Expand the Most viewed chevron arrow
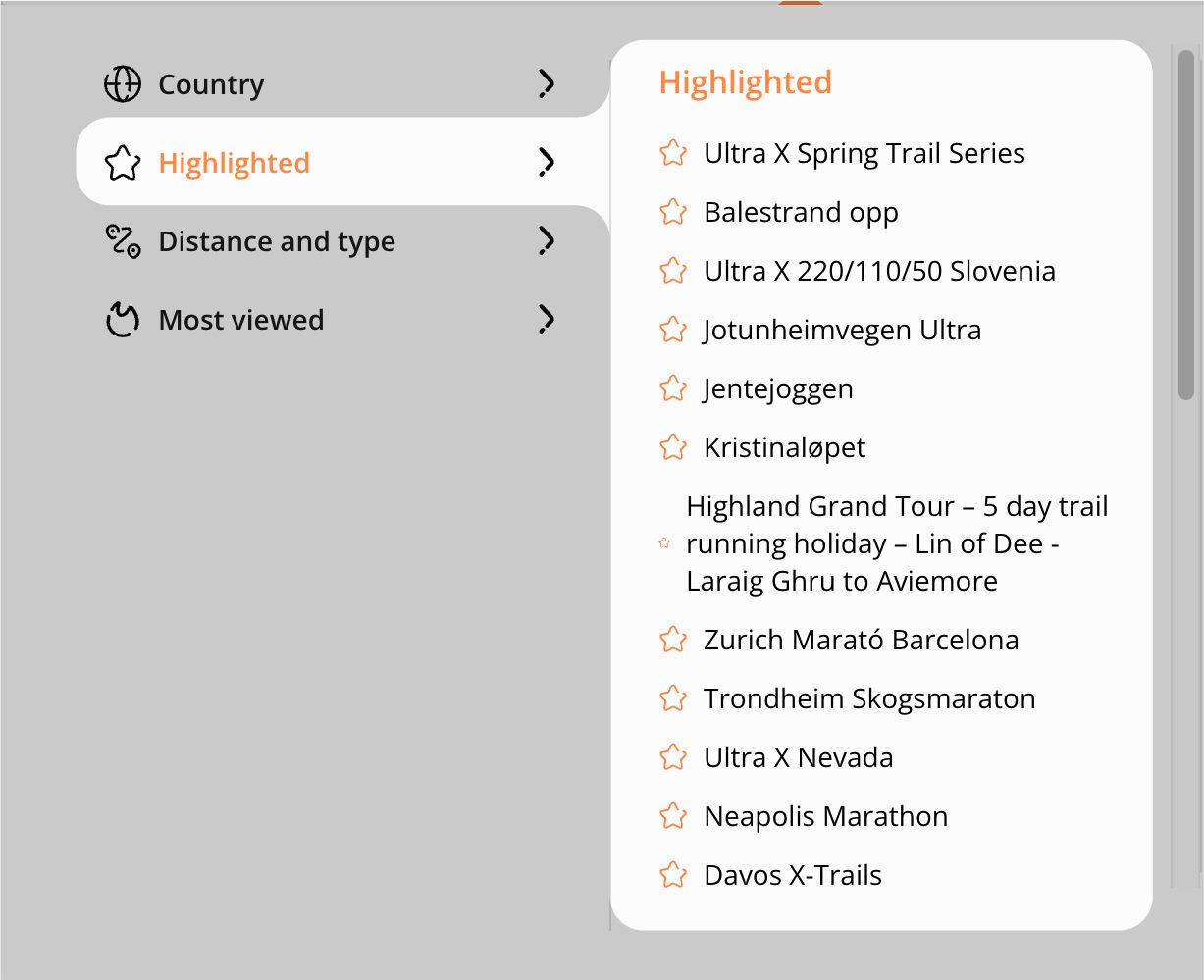The height and width of the screenshot is (980, 1204). click(x=547, y=320)
